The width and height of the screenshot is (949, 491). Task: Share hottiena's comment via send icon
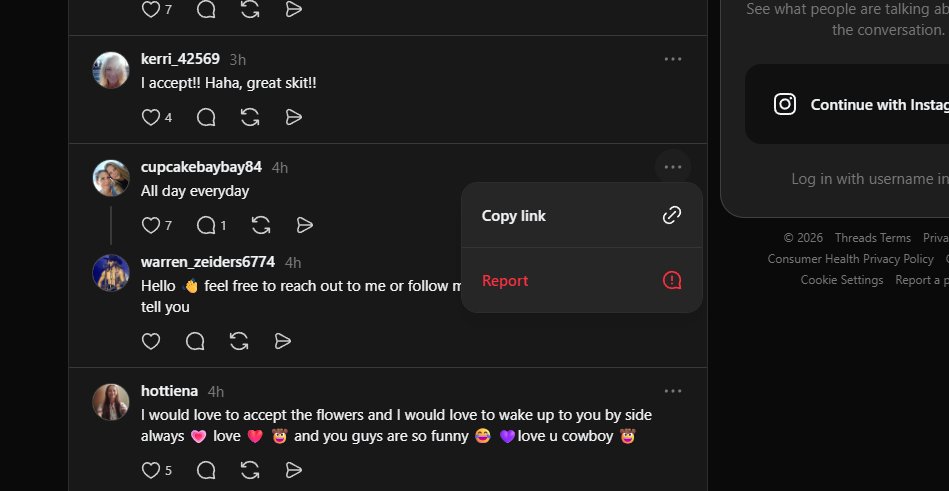tap(294, 469)
